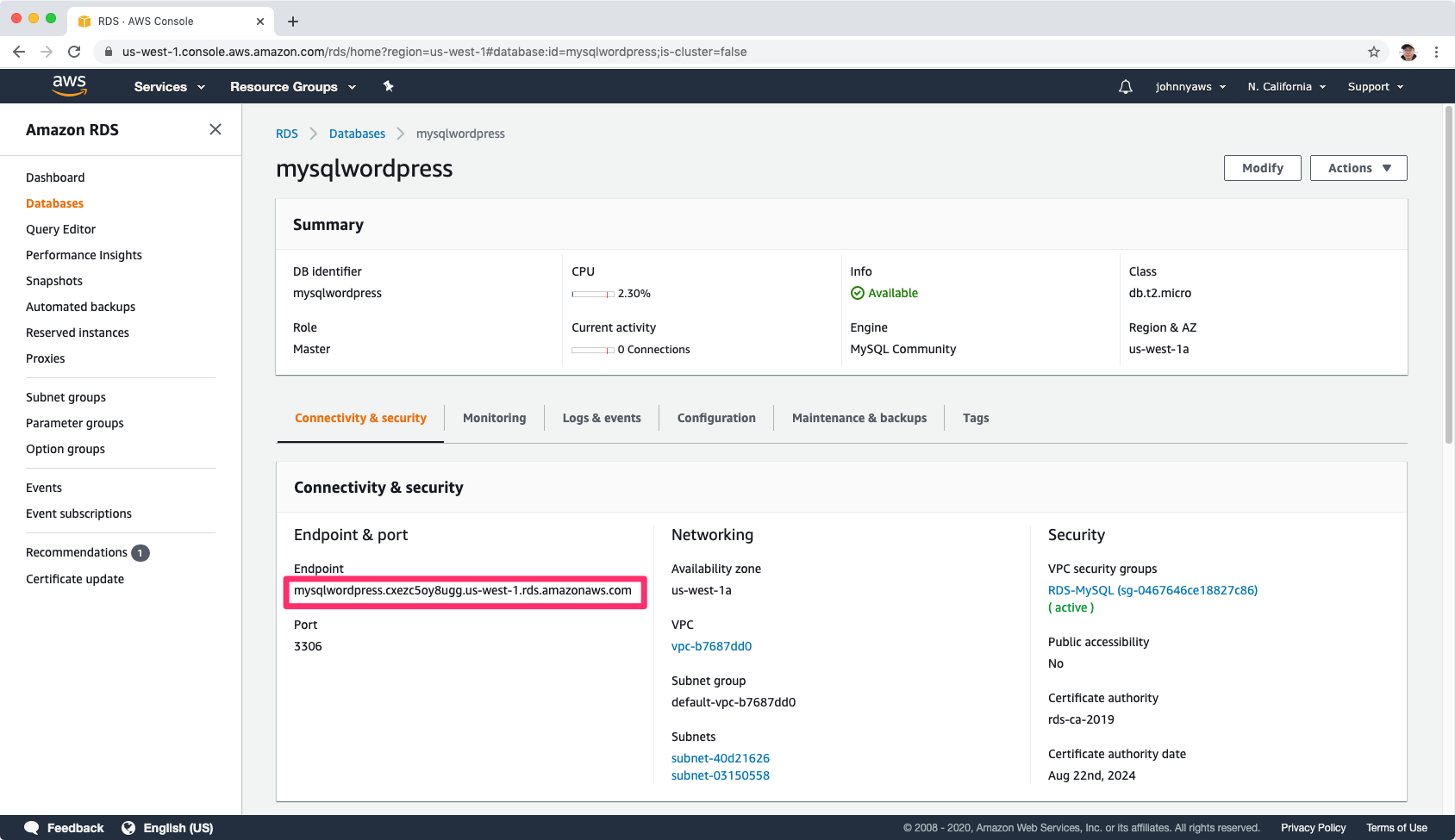The image size is (1455, 840).
Task: Open Query Editor in the sidebar
Action: pos(60,229)
